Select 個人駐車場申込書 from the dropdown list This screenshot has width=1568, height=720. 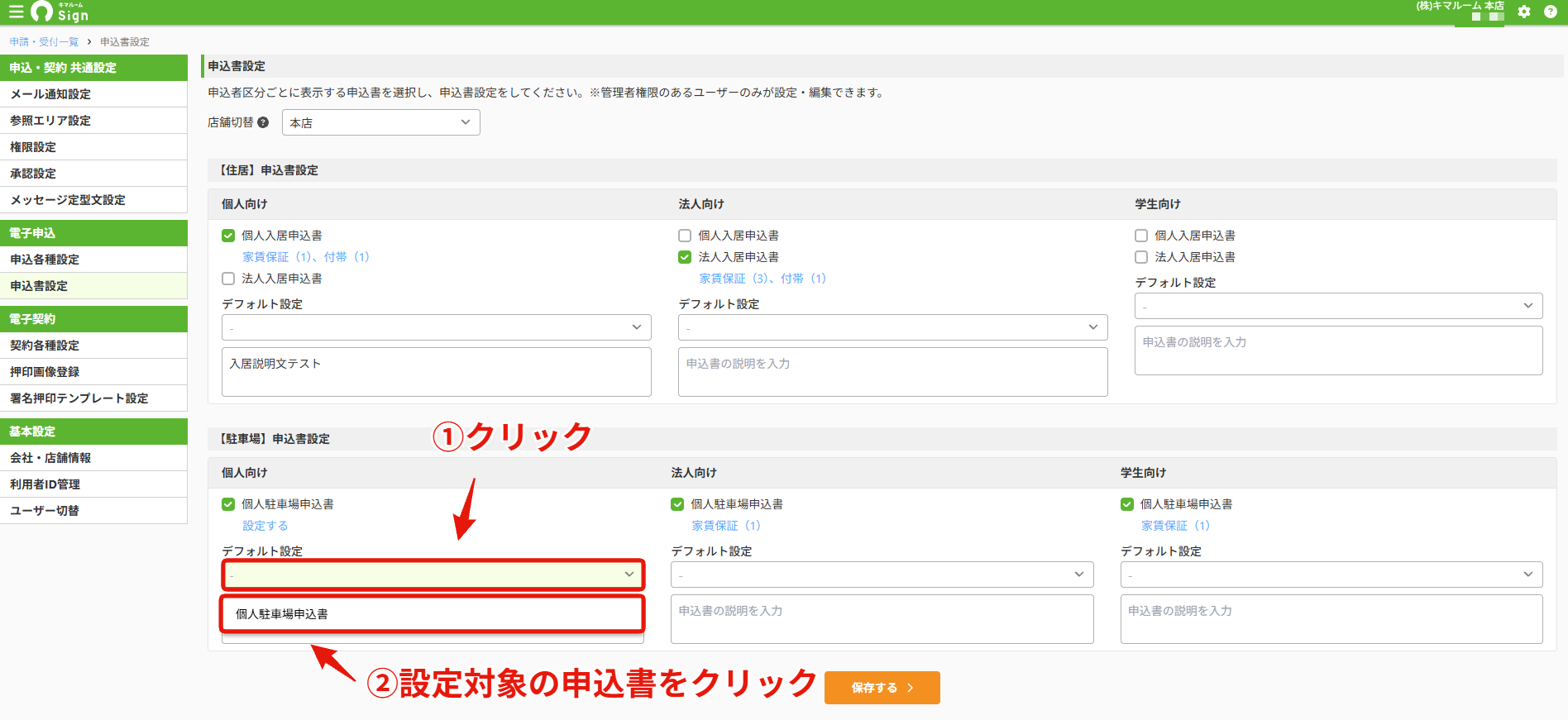point(433,614)
